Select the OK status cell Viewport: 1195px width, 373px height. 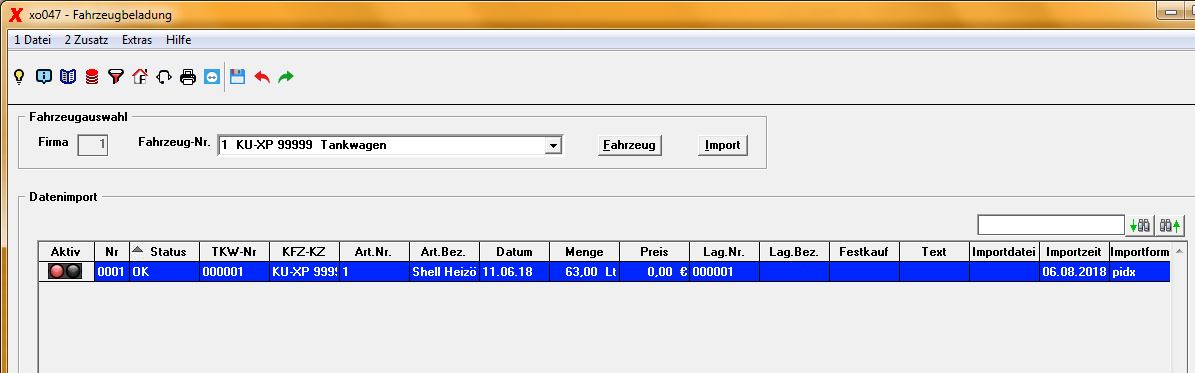point(165,271)
